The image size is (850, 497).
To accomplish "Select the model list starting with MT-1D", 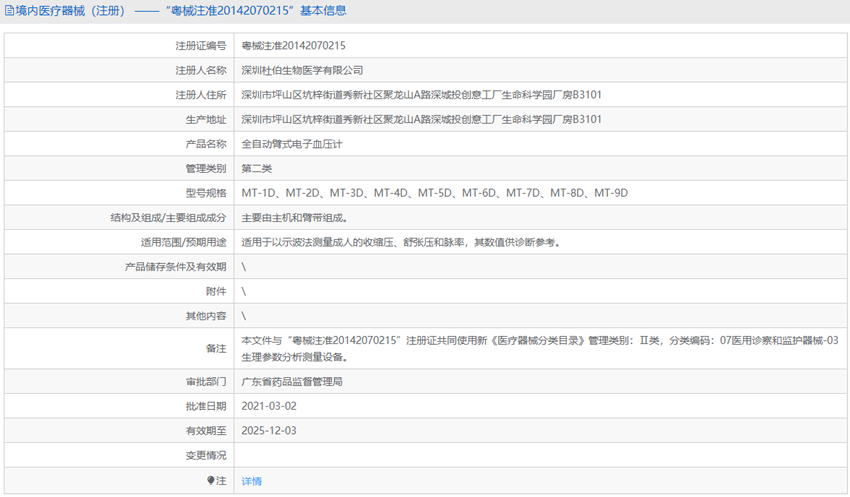I will (434, 193).
